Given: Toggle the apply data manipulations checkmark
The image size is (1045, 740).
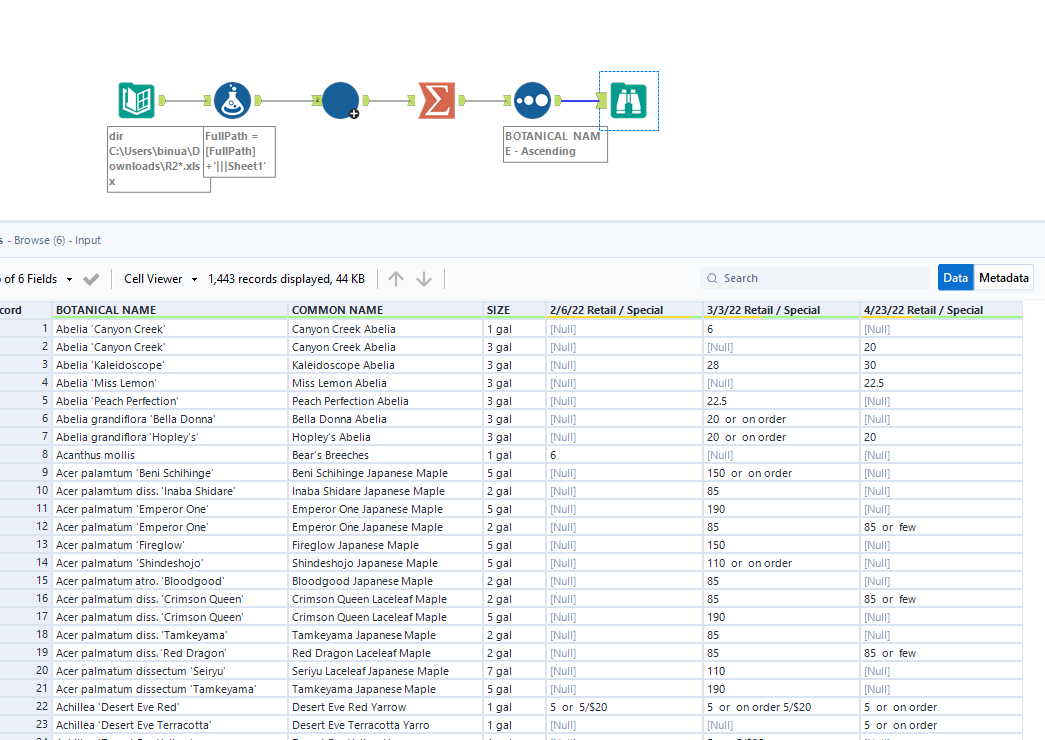Looking at the screenshot, I should click(91, 278).
